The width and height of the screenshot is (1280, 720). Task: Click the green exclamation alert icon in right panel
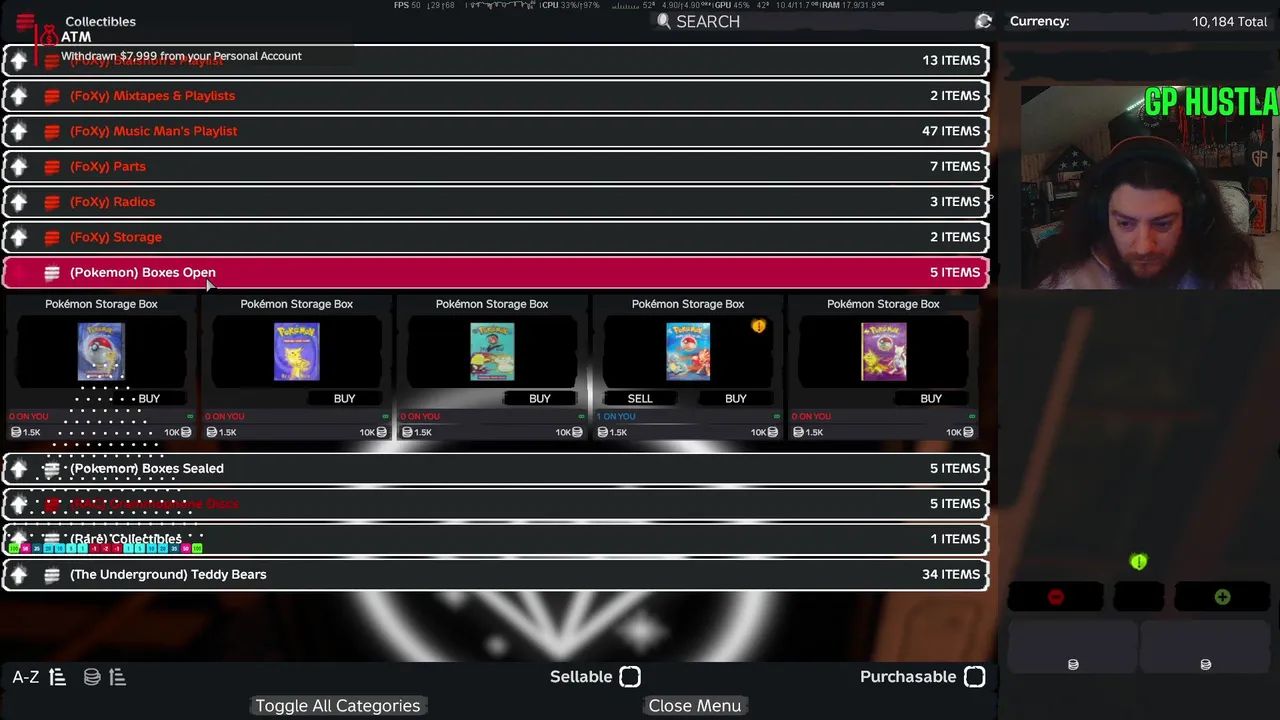[x=1138, y=562]
